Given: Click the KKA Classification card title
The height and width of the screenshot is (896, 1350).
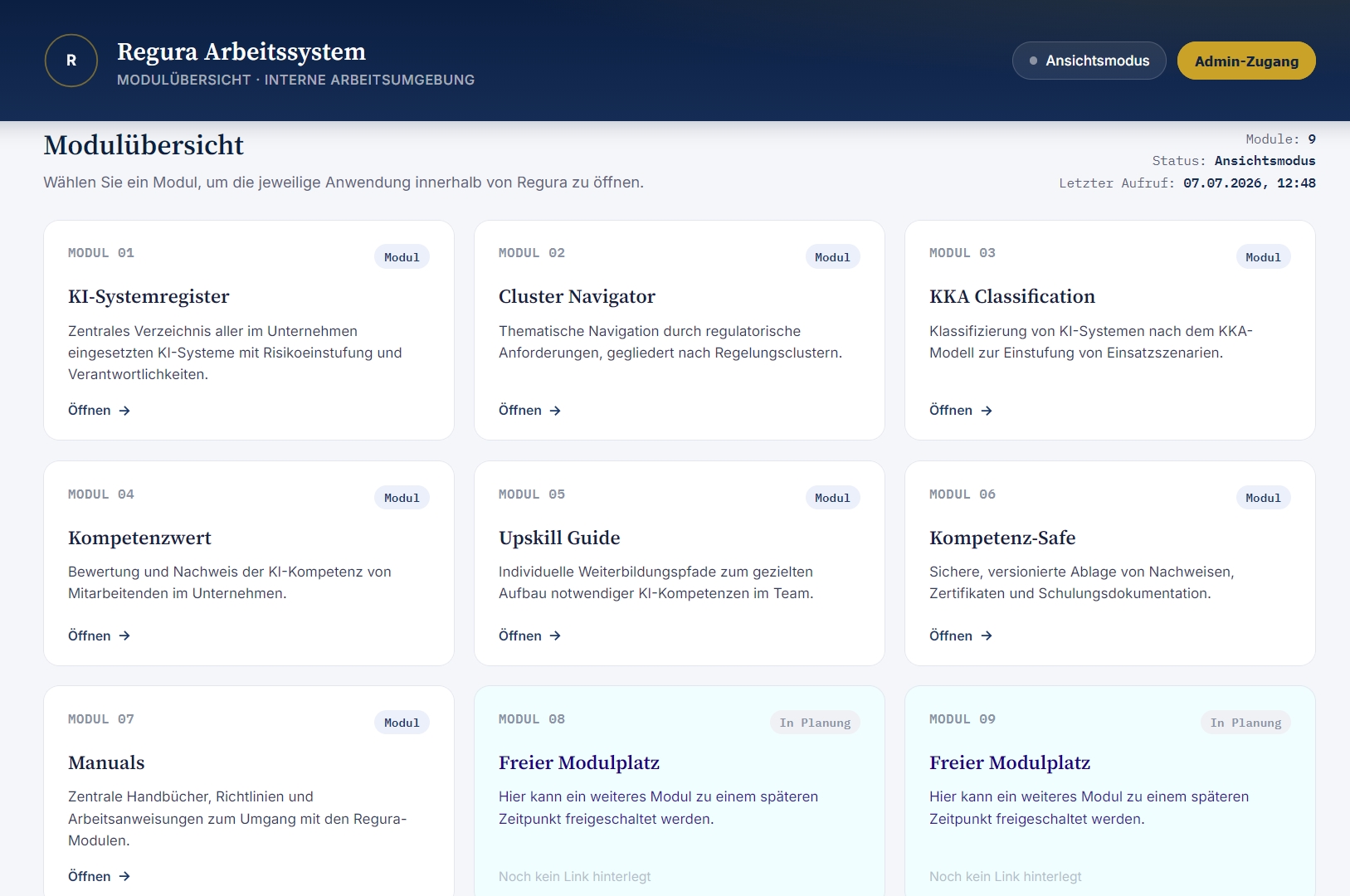Looking at the screenshot, I should (1012, 296).
